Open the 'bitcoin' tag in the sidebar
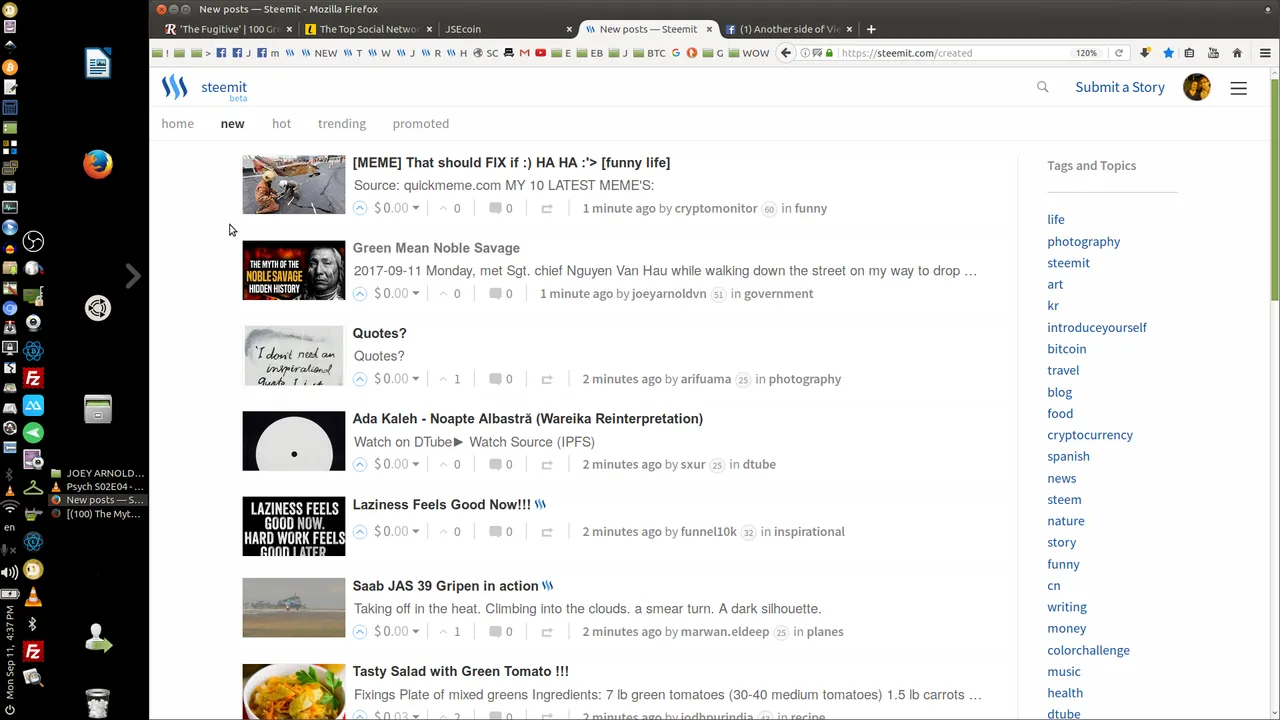 (x=1067, y=348)
